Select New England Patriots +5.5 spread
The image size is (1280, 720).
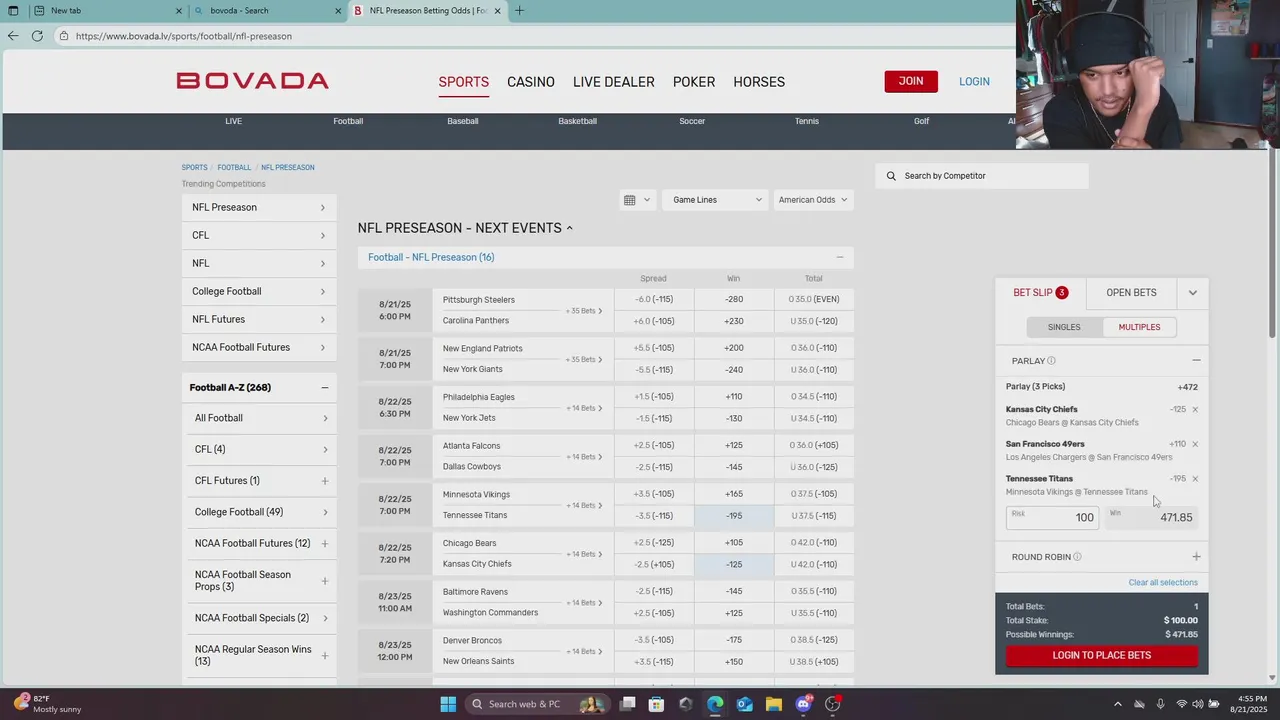[654, 348]
